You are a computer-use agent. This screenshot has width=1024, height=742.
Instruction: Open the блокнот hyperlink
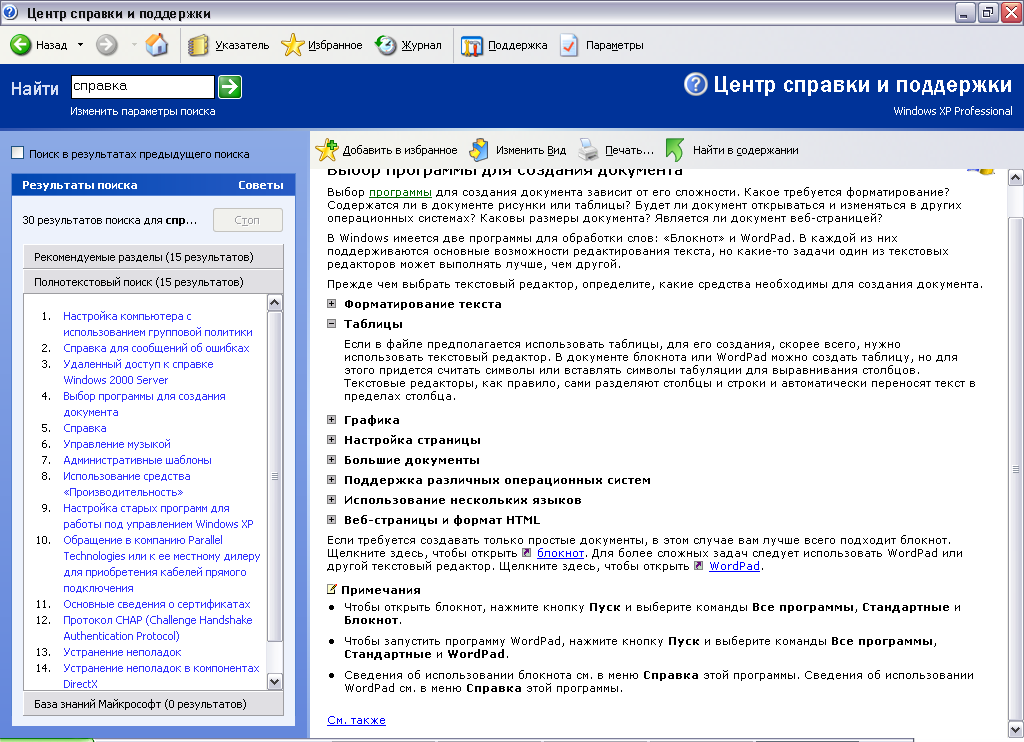pos(560,553)
